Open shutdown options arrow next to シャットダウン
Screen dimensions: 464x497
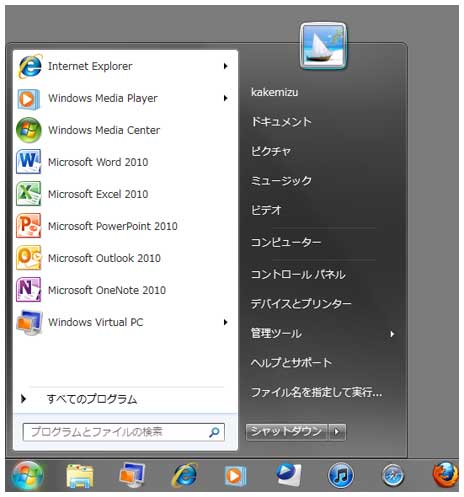click(x=337, y=432)
